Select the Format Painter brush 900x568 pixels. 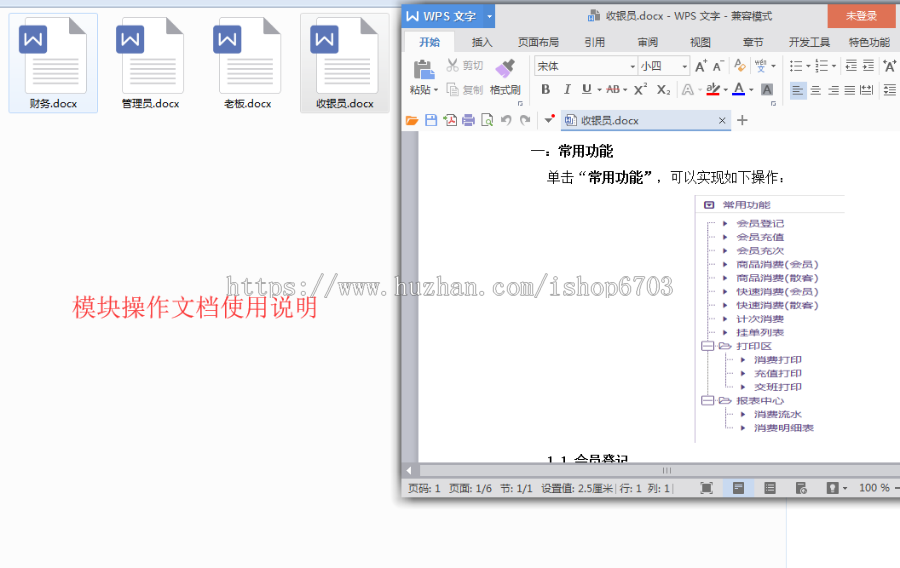coord(505,69)
